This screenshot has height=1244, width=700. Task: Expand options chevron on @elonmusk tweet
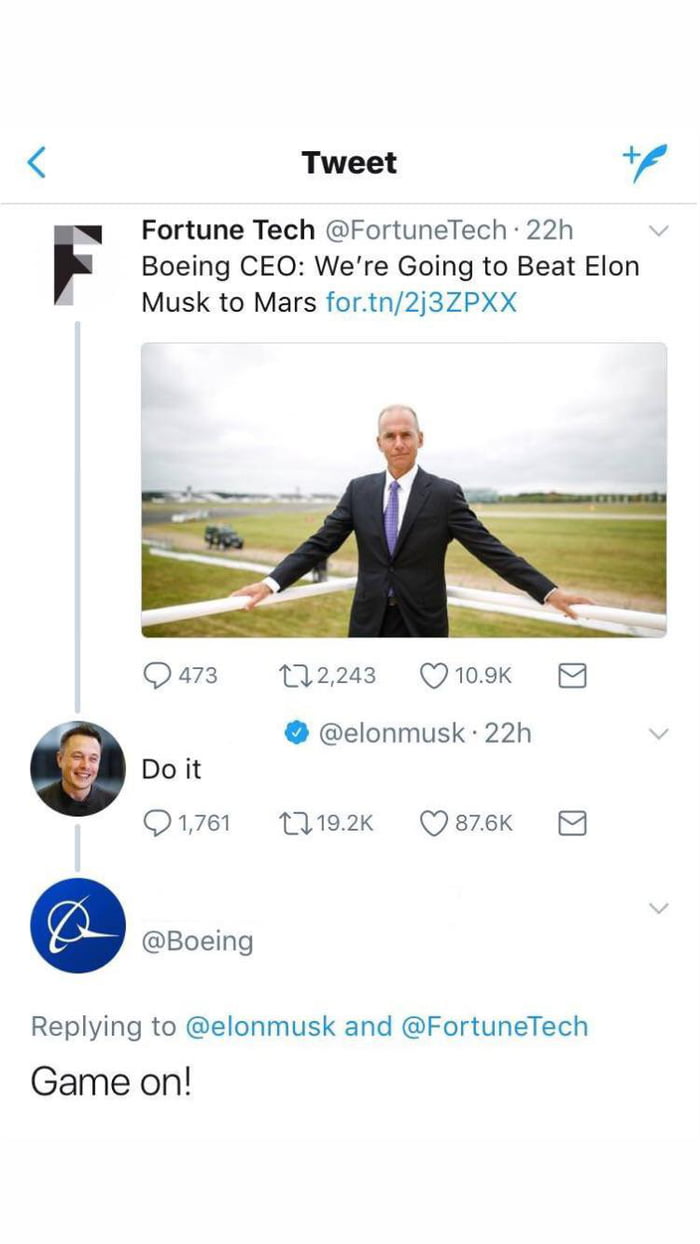click(658, 734)
